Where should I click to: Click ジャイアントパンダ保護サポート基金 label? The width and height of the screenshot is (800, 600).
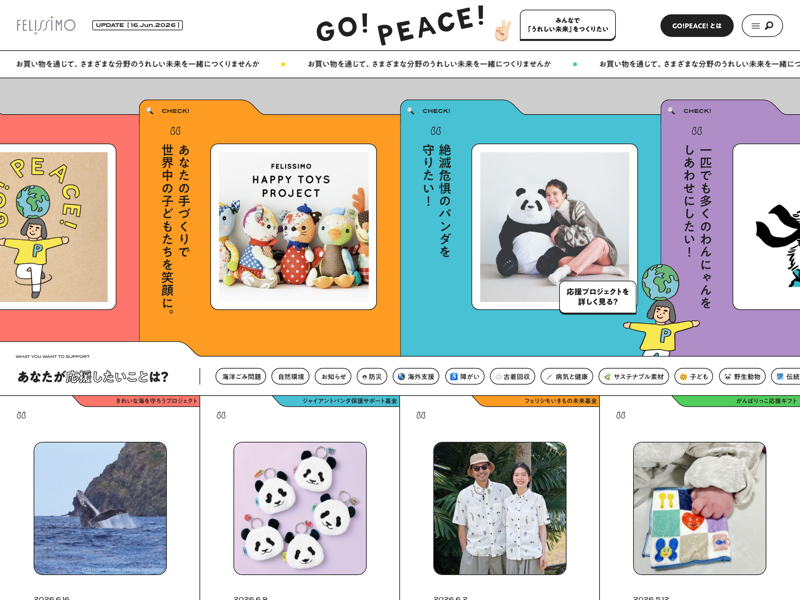[x=349, y=401]
